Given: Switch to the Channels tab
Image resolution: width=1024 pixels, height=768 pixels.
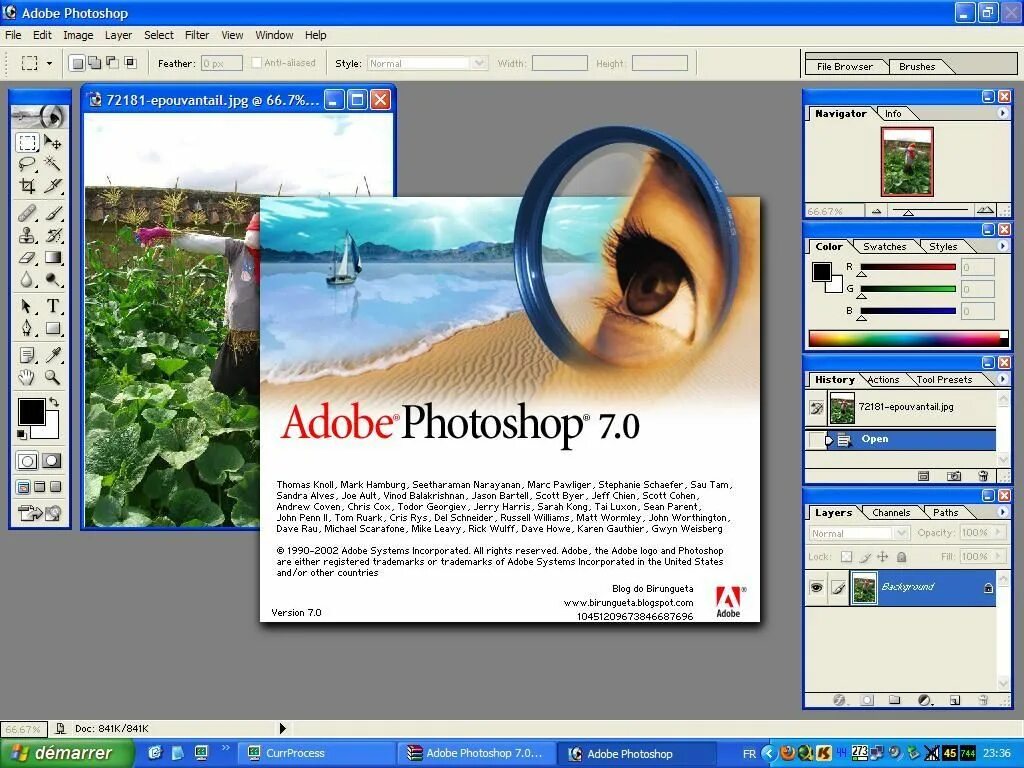Looking at the screenshot, I should 891,512.
